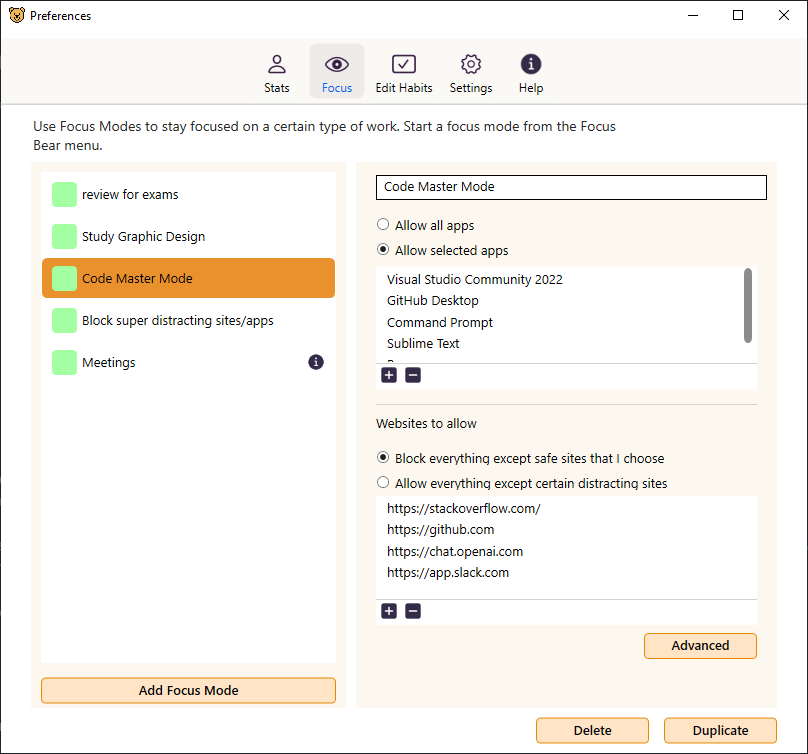
Task: Select the Meetings focus mode
Action: [189, 362]
